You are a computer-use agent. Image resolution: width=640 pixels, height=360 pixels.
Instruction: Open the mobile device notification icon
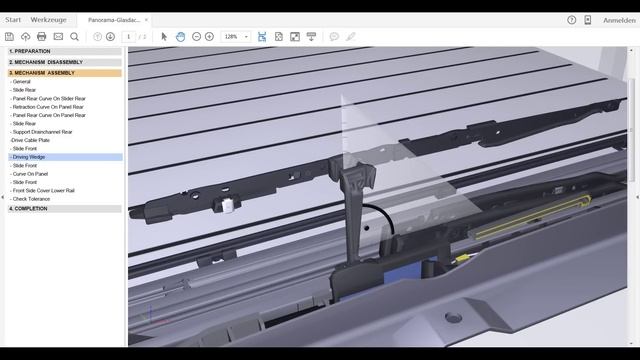coord(588,20)
